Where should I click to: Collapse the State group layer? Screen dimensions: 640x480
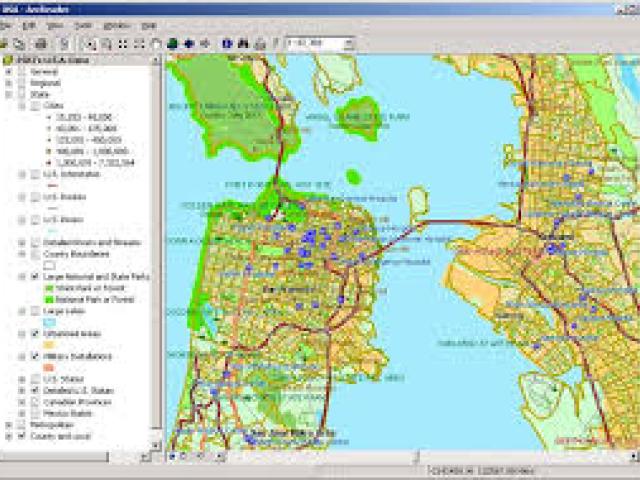[8, 95]
